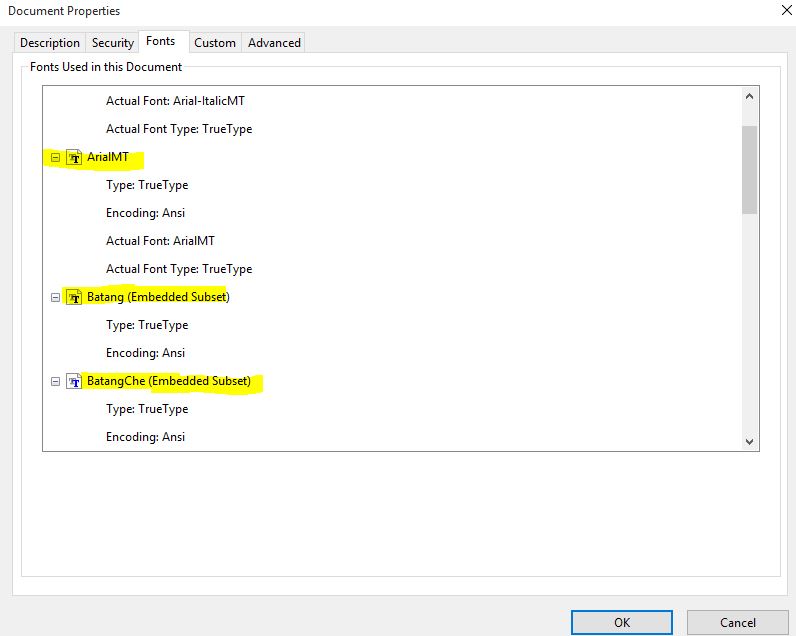Viewport: 796px width, 636px height.
Task: Click the BatangChe font type icon
Action: tap(74, 381)
